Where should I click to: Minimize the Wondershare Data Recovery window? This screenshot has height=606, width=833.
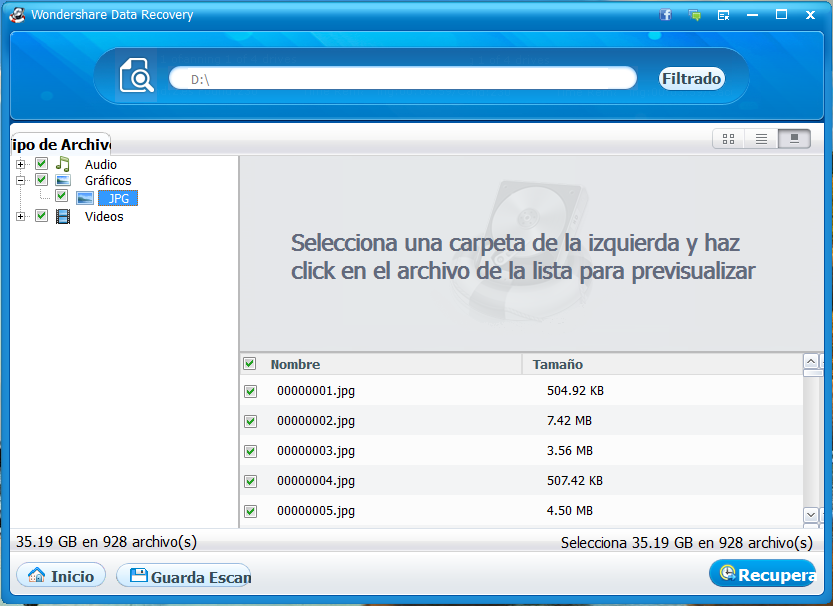point(752,15)
